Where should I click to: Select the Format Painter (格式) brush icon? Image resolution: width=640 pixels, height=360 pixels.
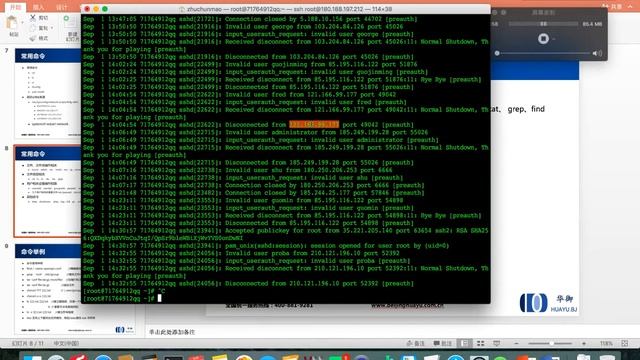pyautogui.click(x=33, y=38)
